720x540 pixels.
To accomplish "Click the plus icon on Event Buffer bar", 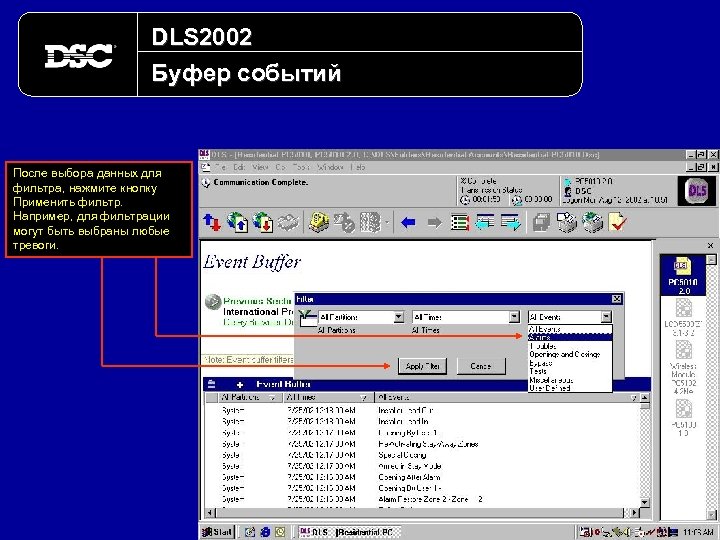I will coord(240,384).
